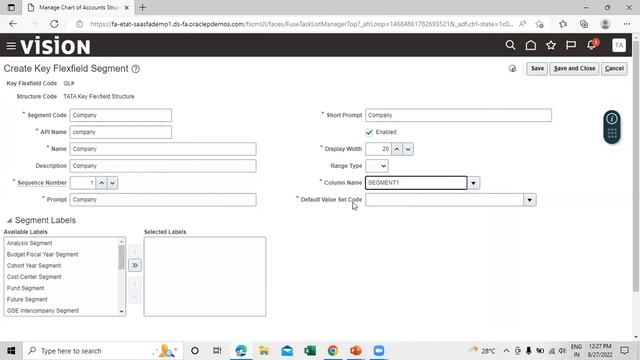Open the Vision navigator hamburger menu
The height and width of the screenshot is (360, 640).
coord(11,46)
